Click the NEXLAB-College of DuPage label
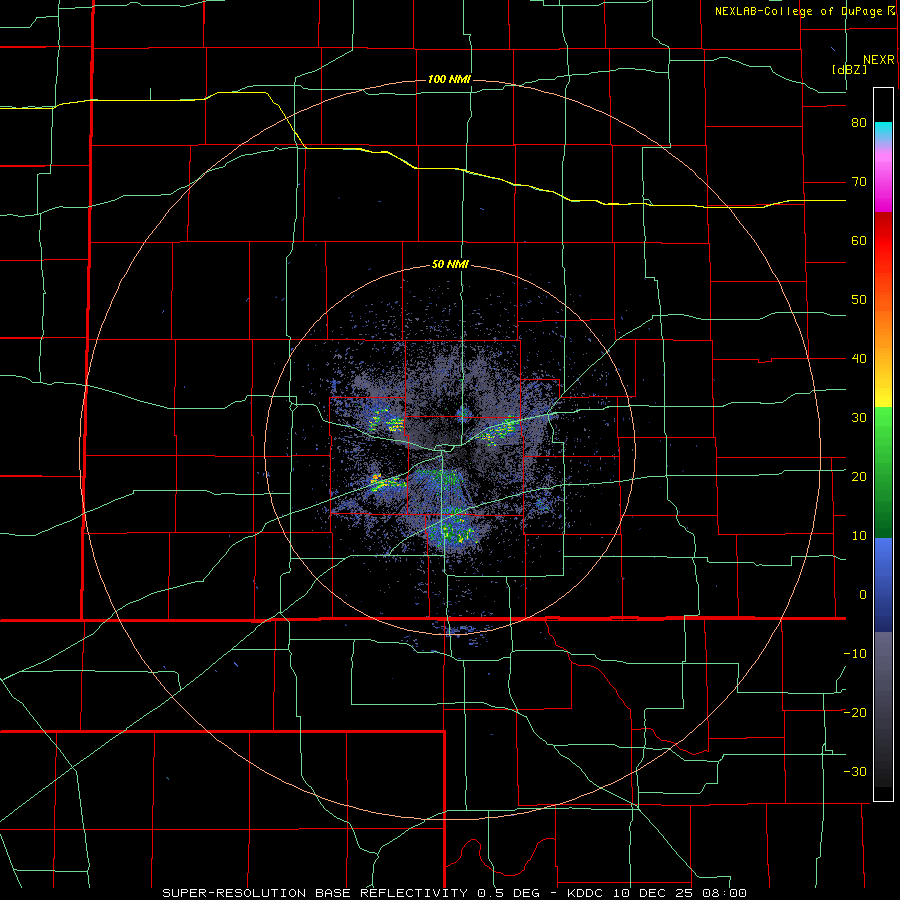Screen dimensions: 900x900 pyautogui.click(x=800, y=11)
